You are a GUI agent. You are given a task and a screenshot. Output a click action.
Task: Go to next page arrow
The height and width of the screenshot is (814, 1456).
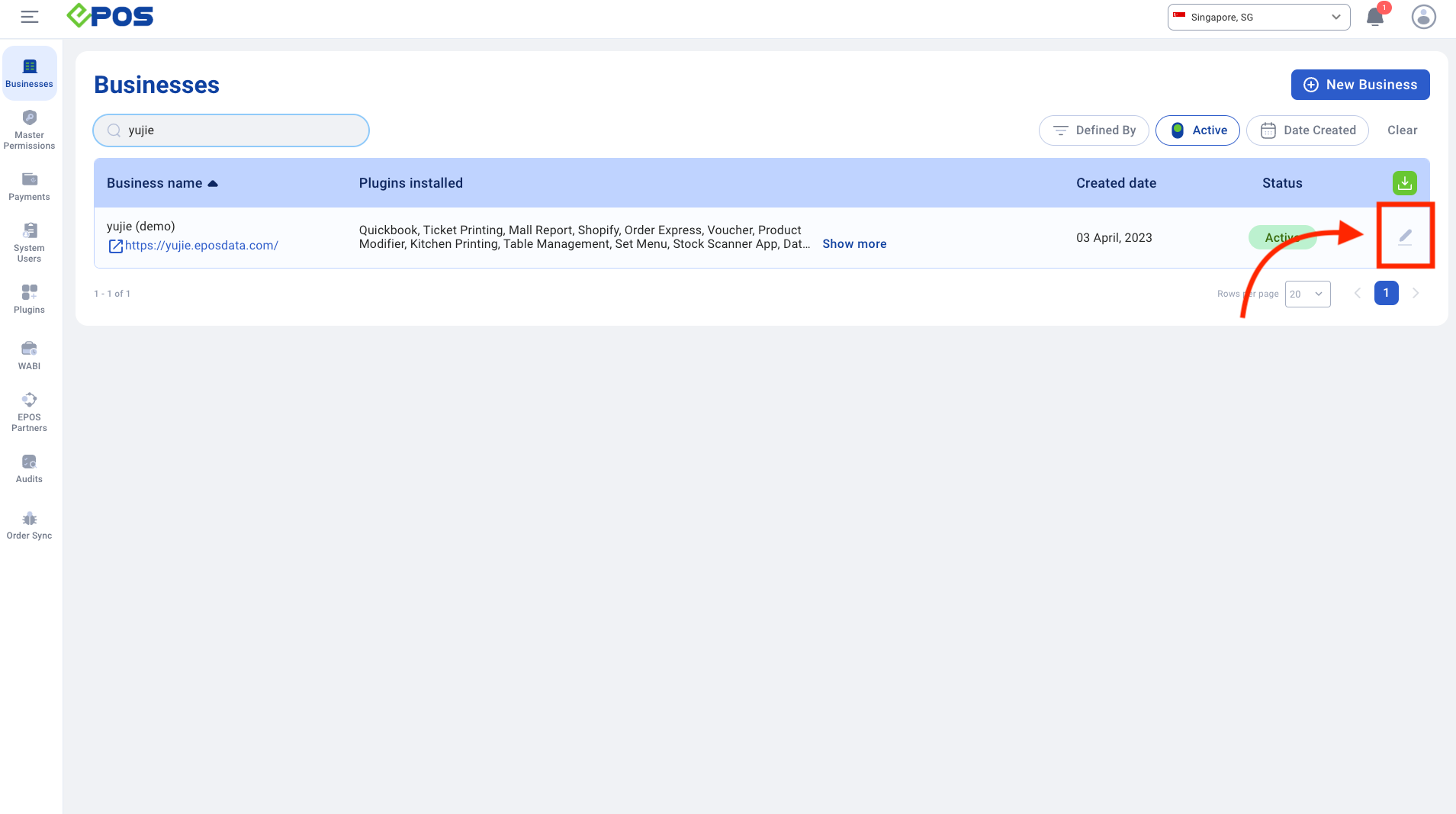click(x=1416, y=293)
